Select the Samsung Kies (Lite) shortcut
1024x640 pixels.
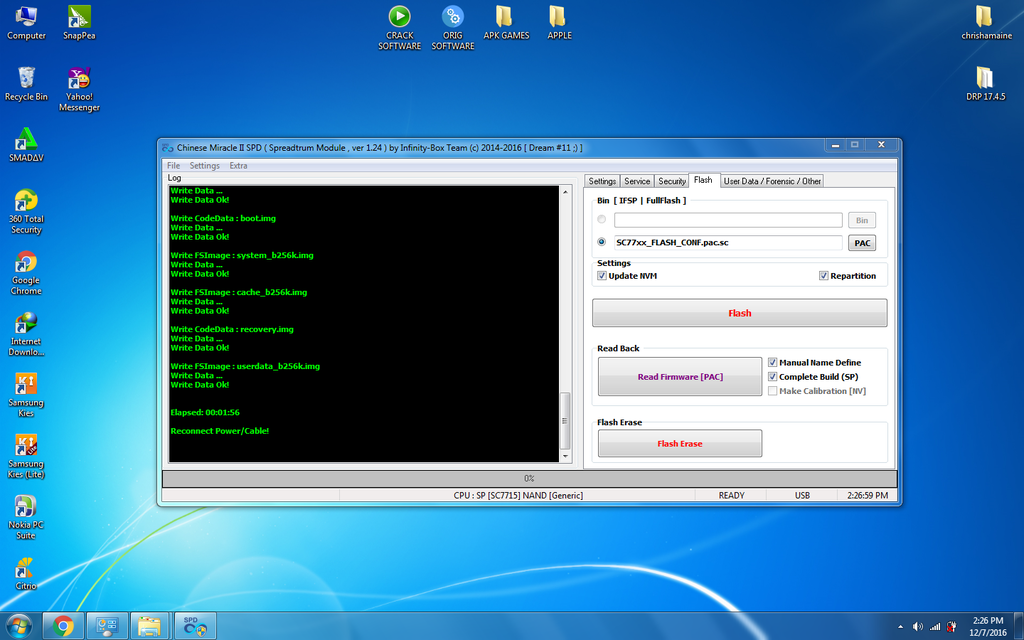point(26,456)
